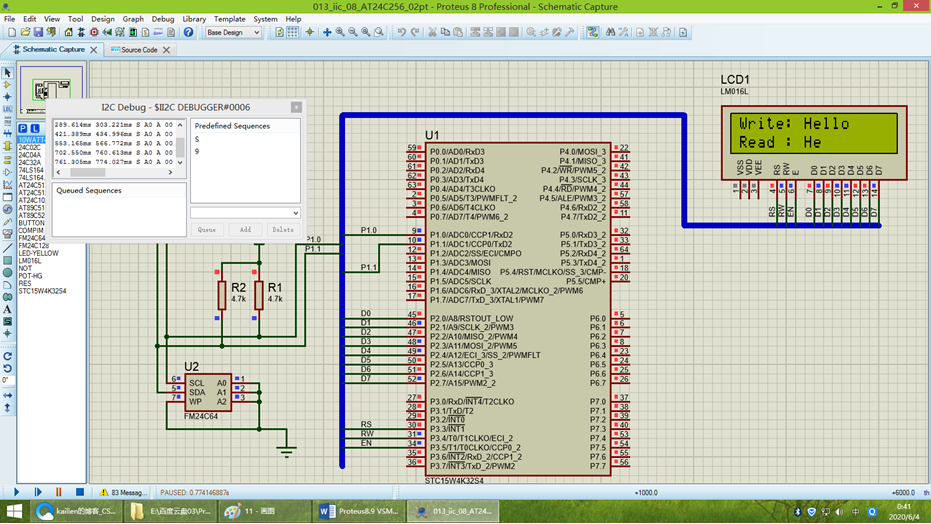Click the schematic overview thumbnail
This screenshot has width=931, height=524.
tap(51, 90)
